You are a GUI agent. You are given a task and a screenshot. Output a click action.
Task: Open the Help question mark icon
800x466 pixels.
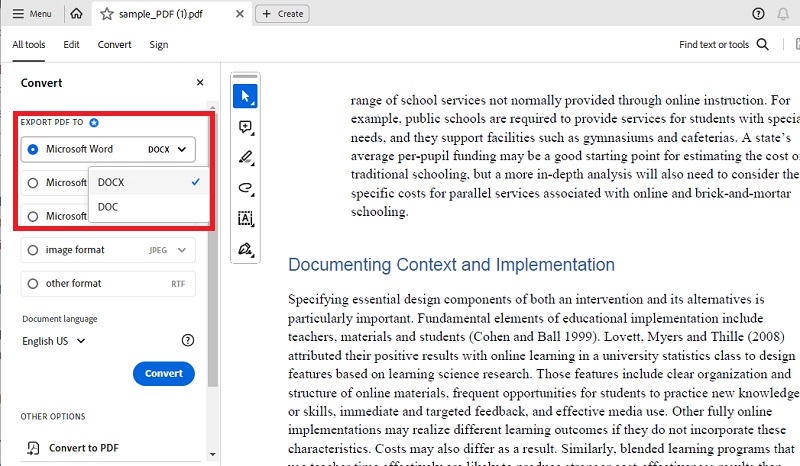coord(758,14)
